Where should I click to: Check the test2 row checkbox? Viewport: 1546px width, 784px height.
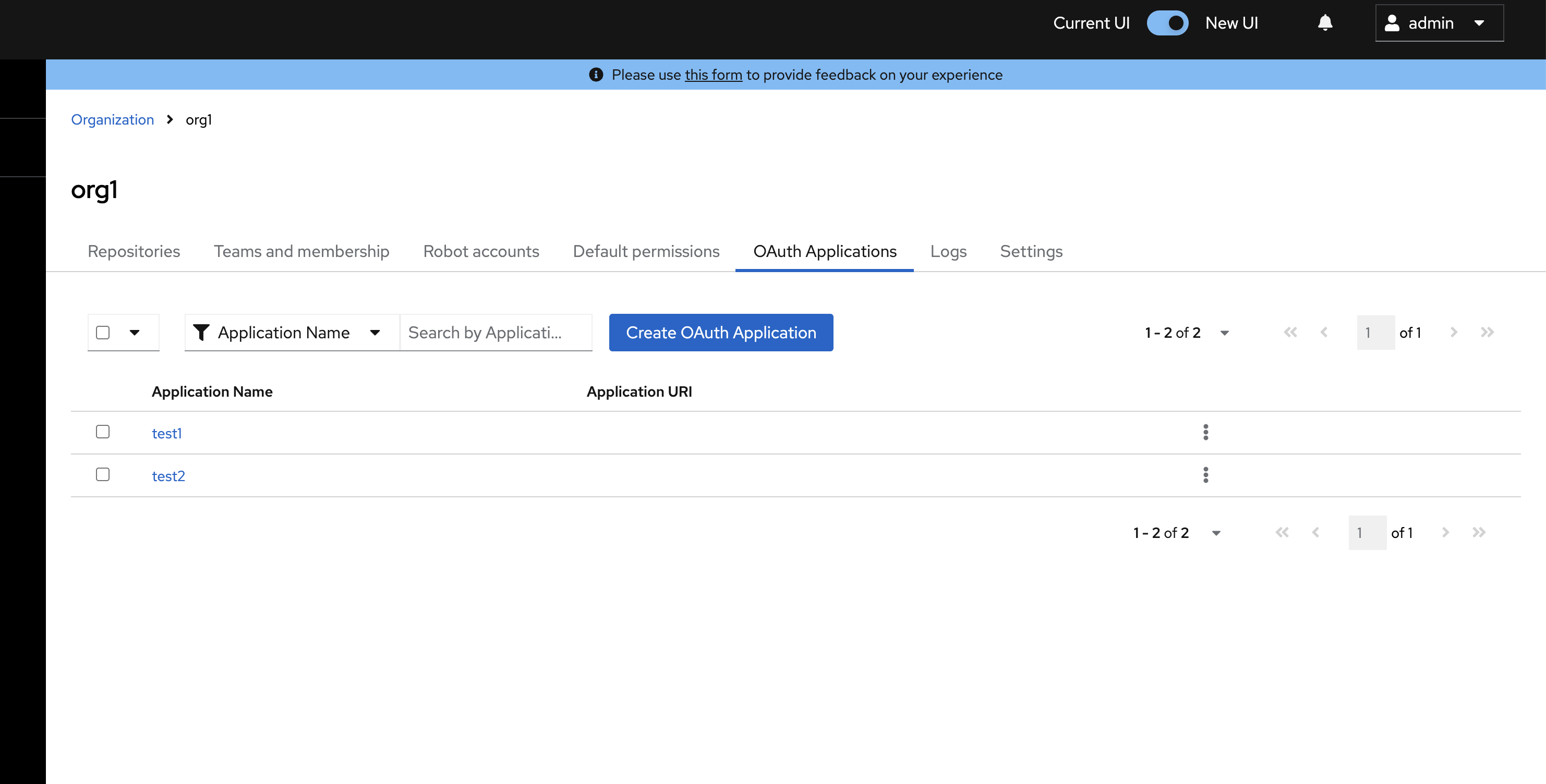(103, 474)
